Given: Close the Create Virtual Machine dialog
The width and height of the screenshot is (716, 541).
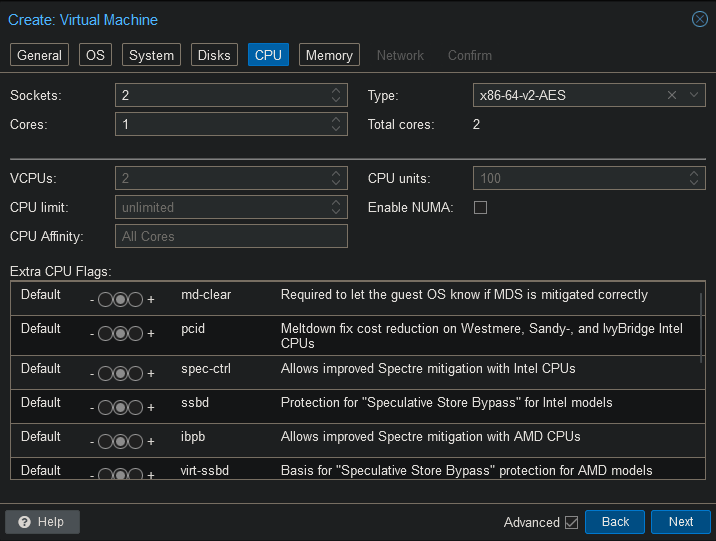Looking at the screenshot, I should 699,19.
